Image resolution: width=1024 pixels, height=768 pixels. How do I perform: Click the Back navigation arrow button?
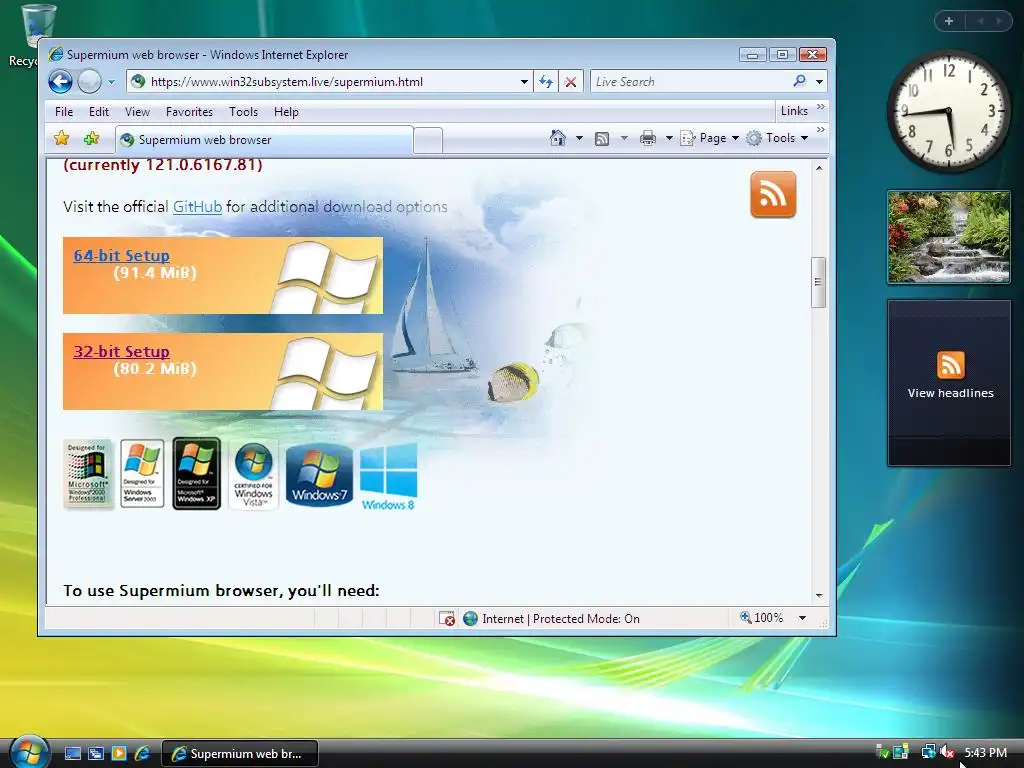[60, 82]
